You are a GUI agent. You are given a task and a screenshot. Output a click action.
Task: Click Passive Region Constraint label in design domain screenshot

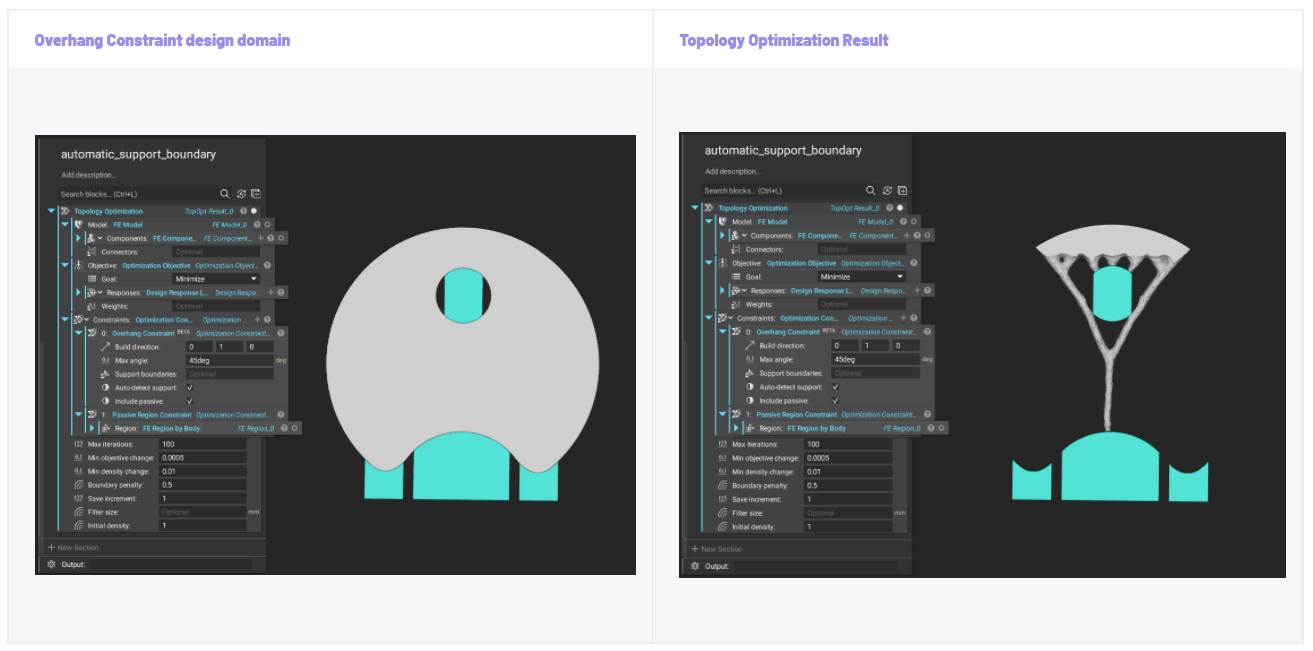[x=151, y=414]
